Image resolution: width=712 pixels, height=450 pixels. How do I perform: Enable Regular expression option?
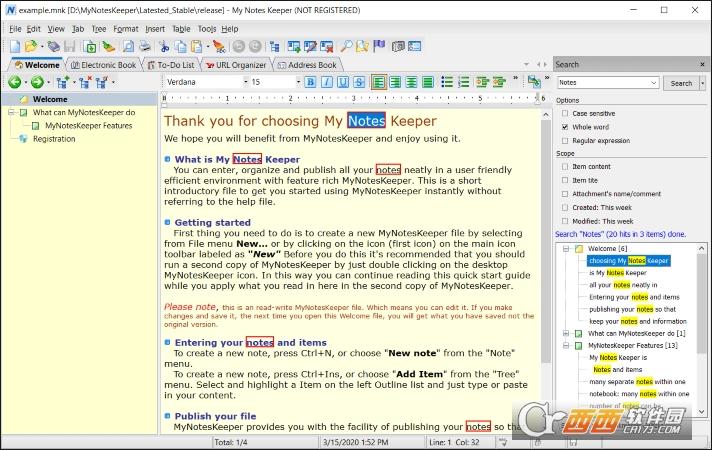coord(565,141)
